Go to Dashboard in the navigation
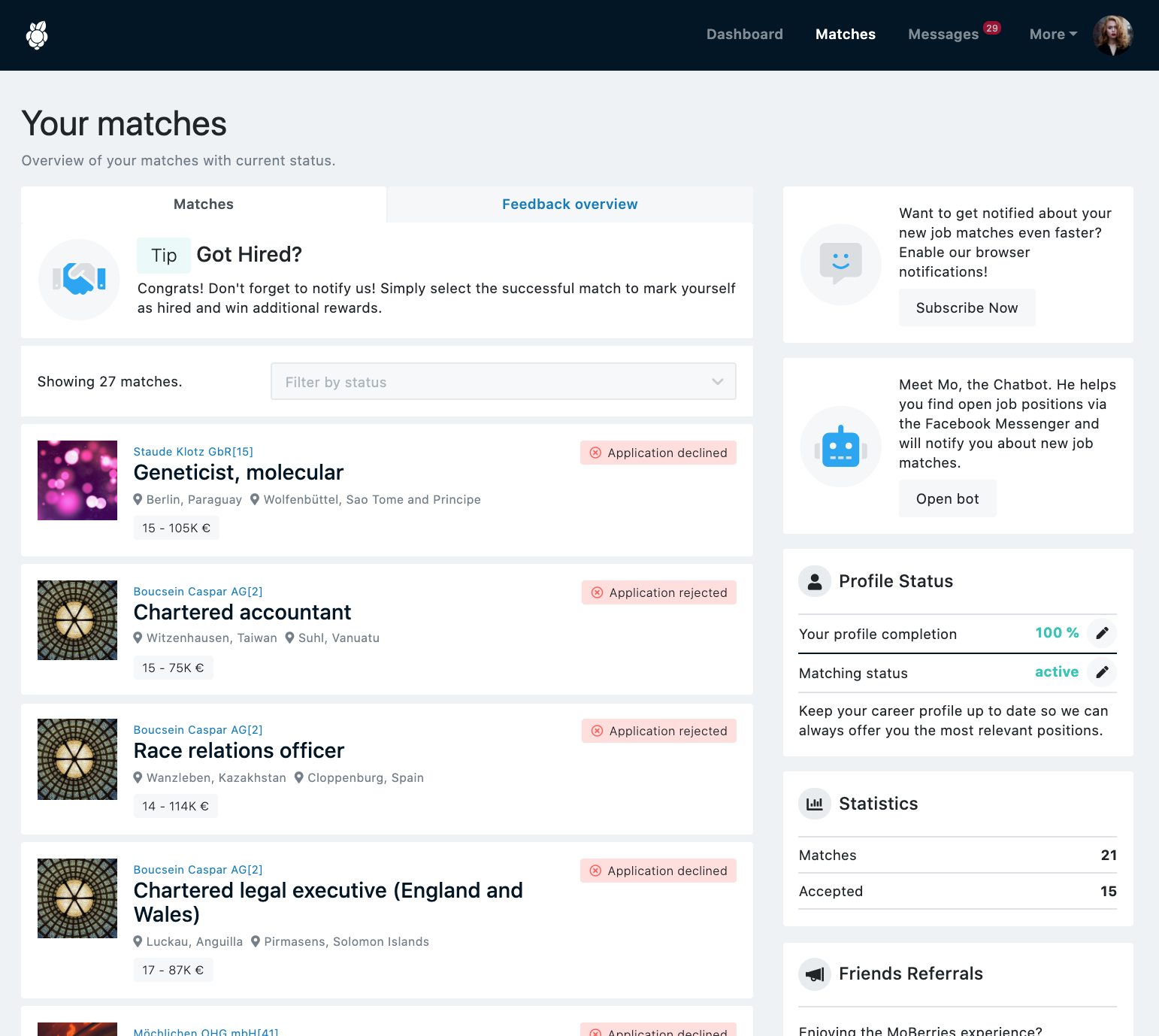 point(744,35)
